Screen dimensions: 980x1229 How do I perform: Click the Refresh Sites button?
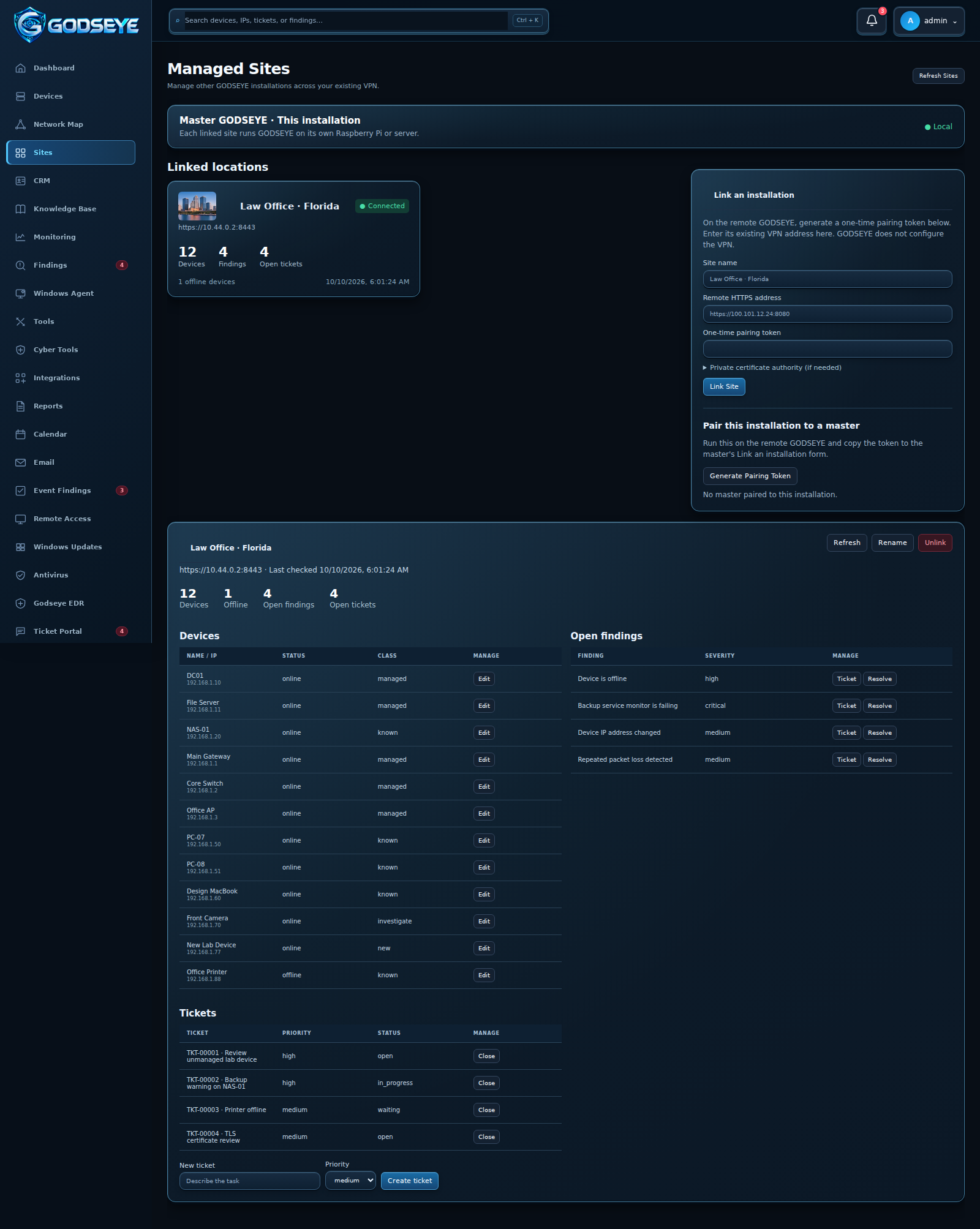(938, 76)
